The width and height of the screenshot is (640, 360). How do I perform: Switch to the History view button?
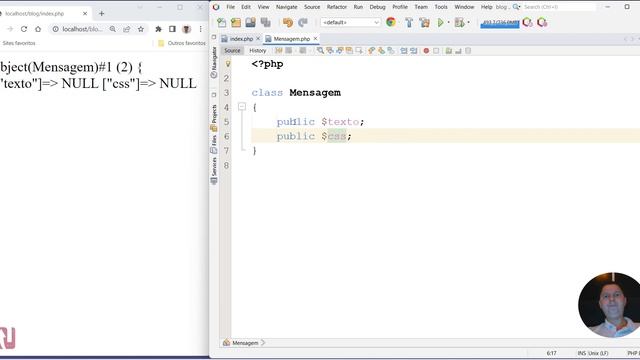point(258,51)
